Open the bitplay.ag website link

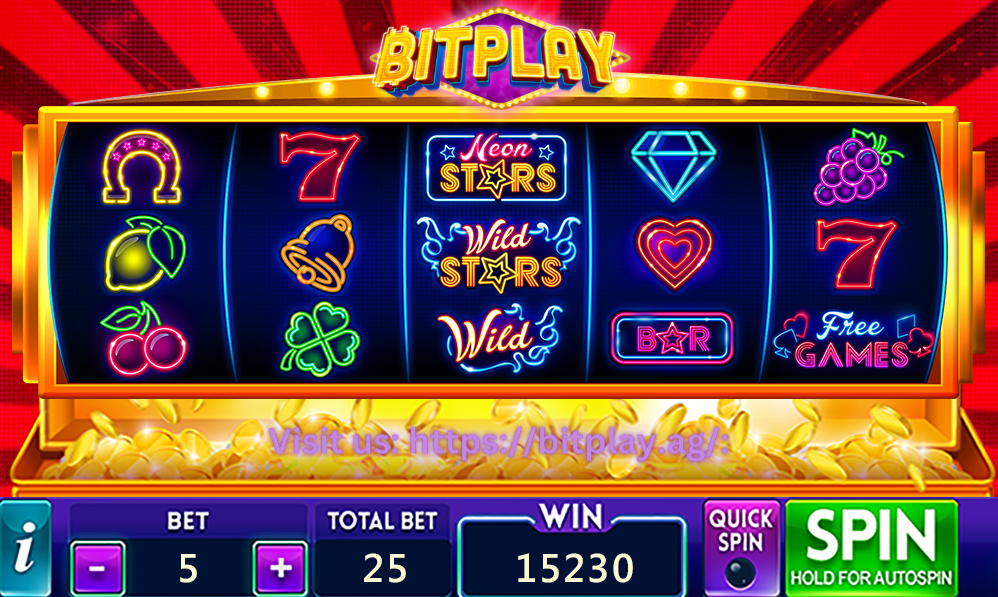499,440
